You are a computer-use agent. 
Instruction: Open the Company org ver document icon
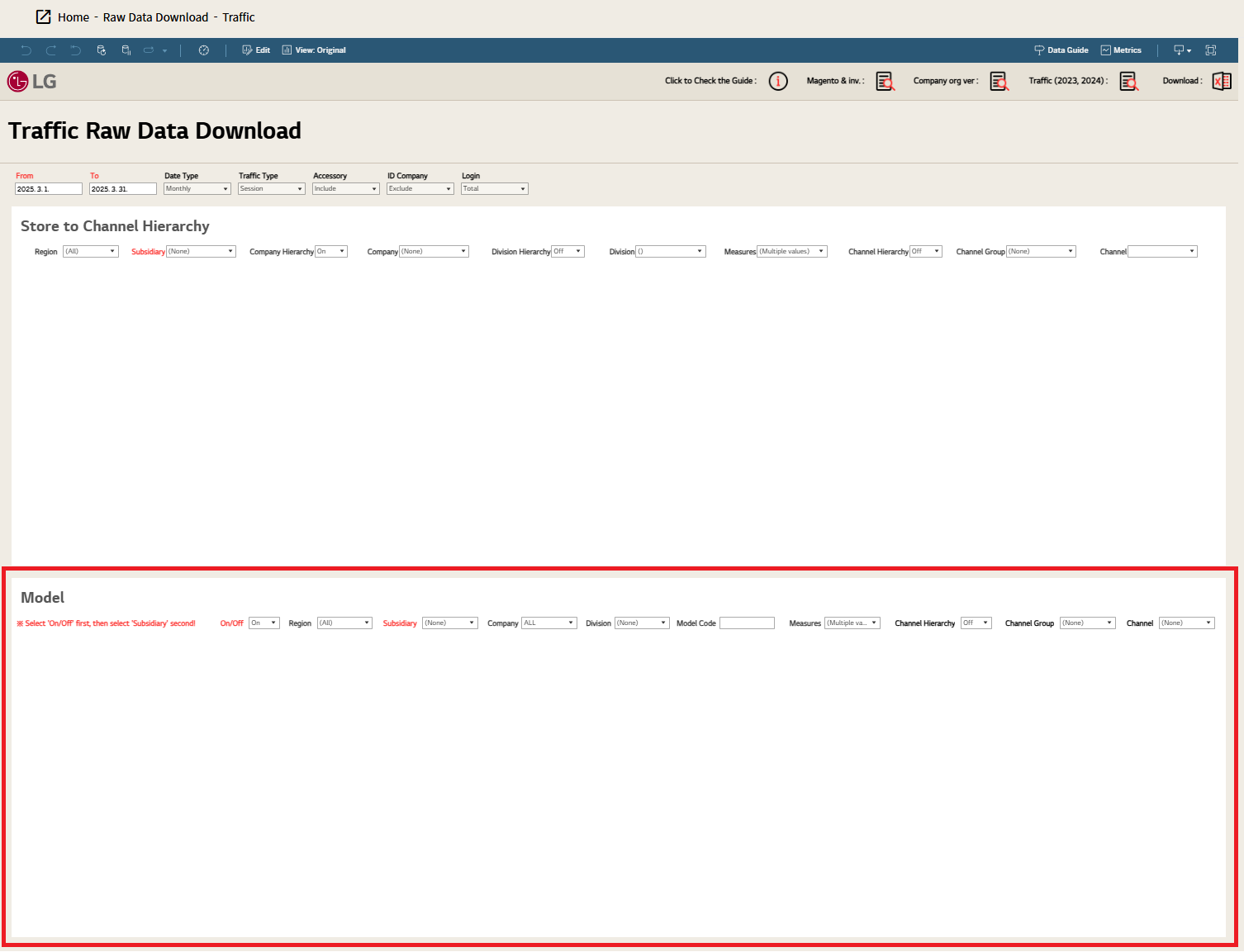tap(999, 81)
